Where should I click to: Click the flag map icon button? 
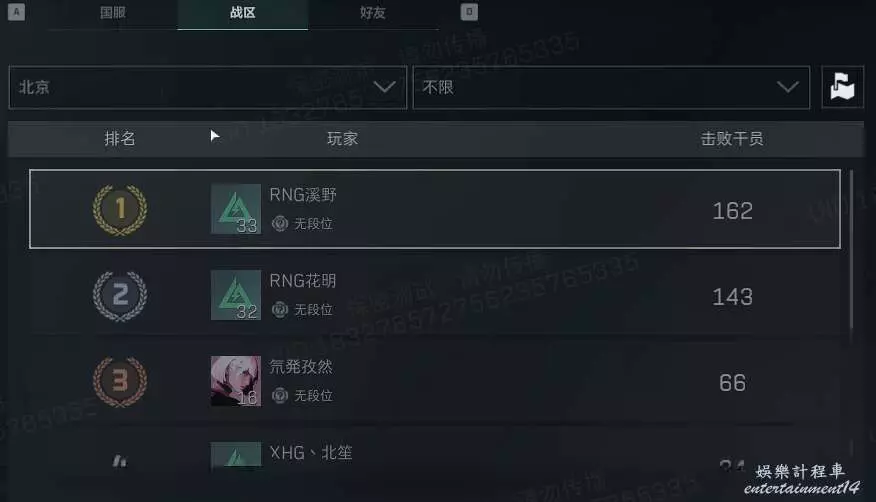pos(842,87)
